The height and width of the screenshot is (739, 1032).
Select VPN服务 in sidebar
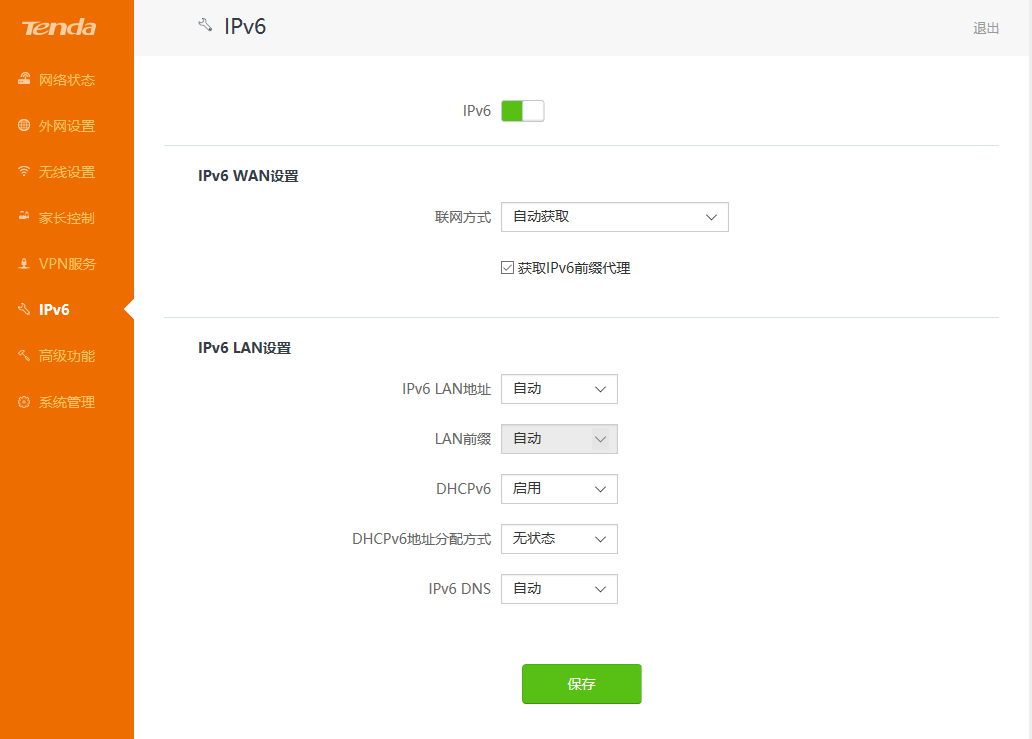[x=67, y=264]
